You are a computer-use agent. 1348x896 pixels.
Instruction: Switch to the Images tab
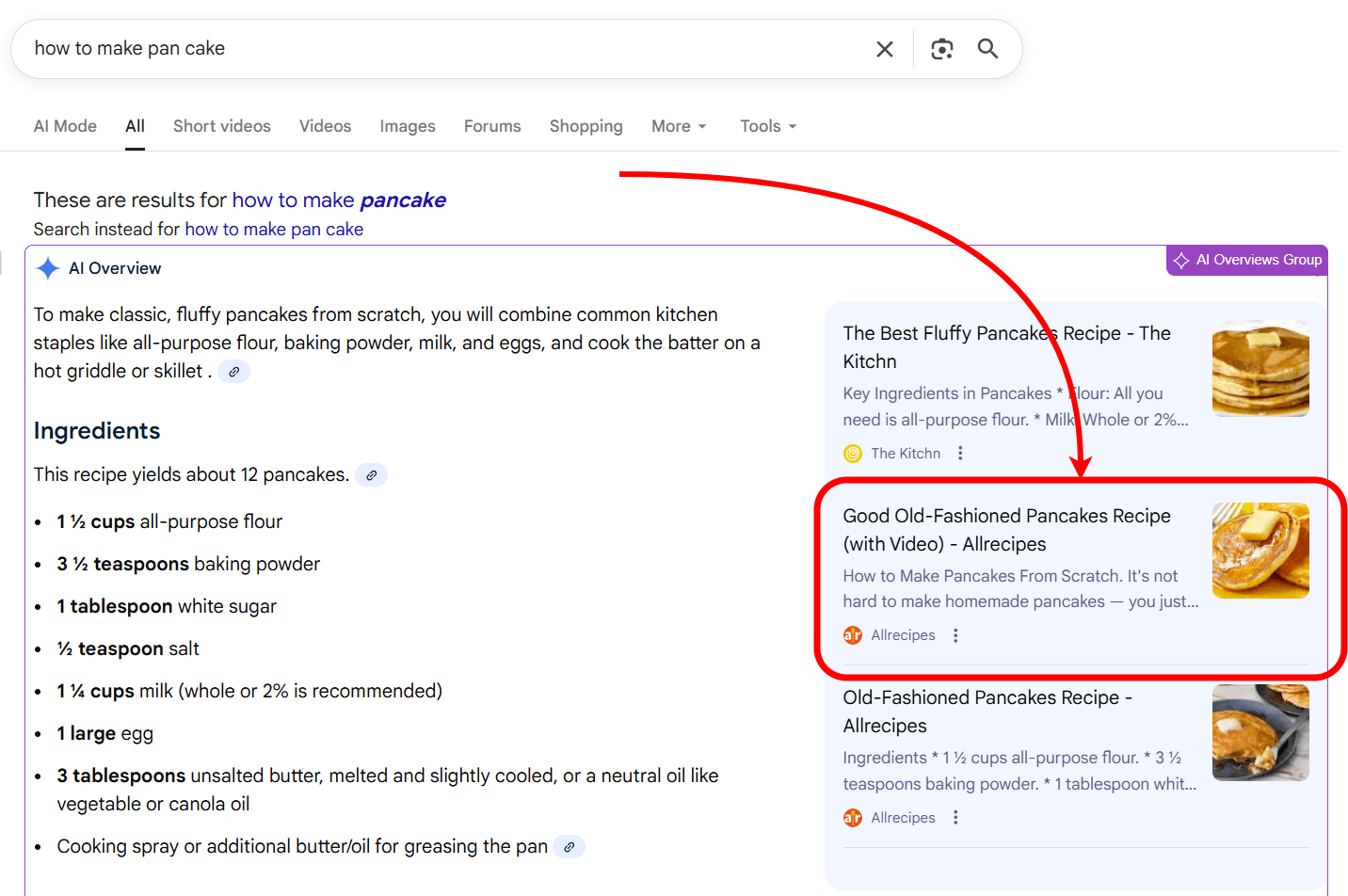[x=407, y=125]
